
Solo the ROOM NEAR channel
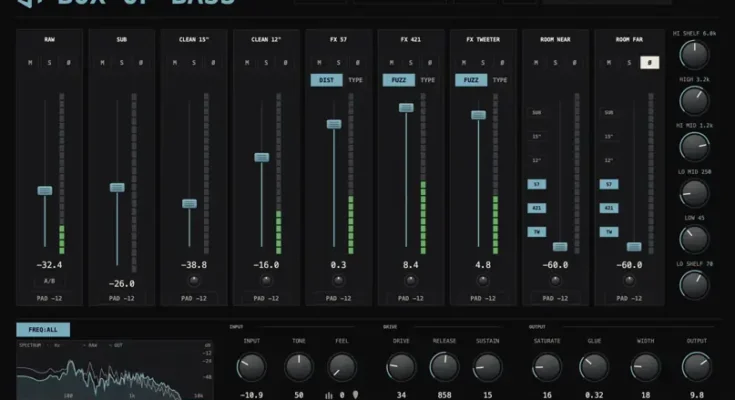[555, 62]
